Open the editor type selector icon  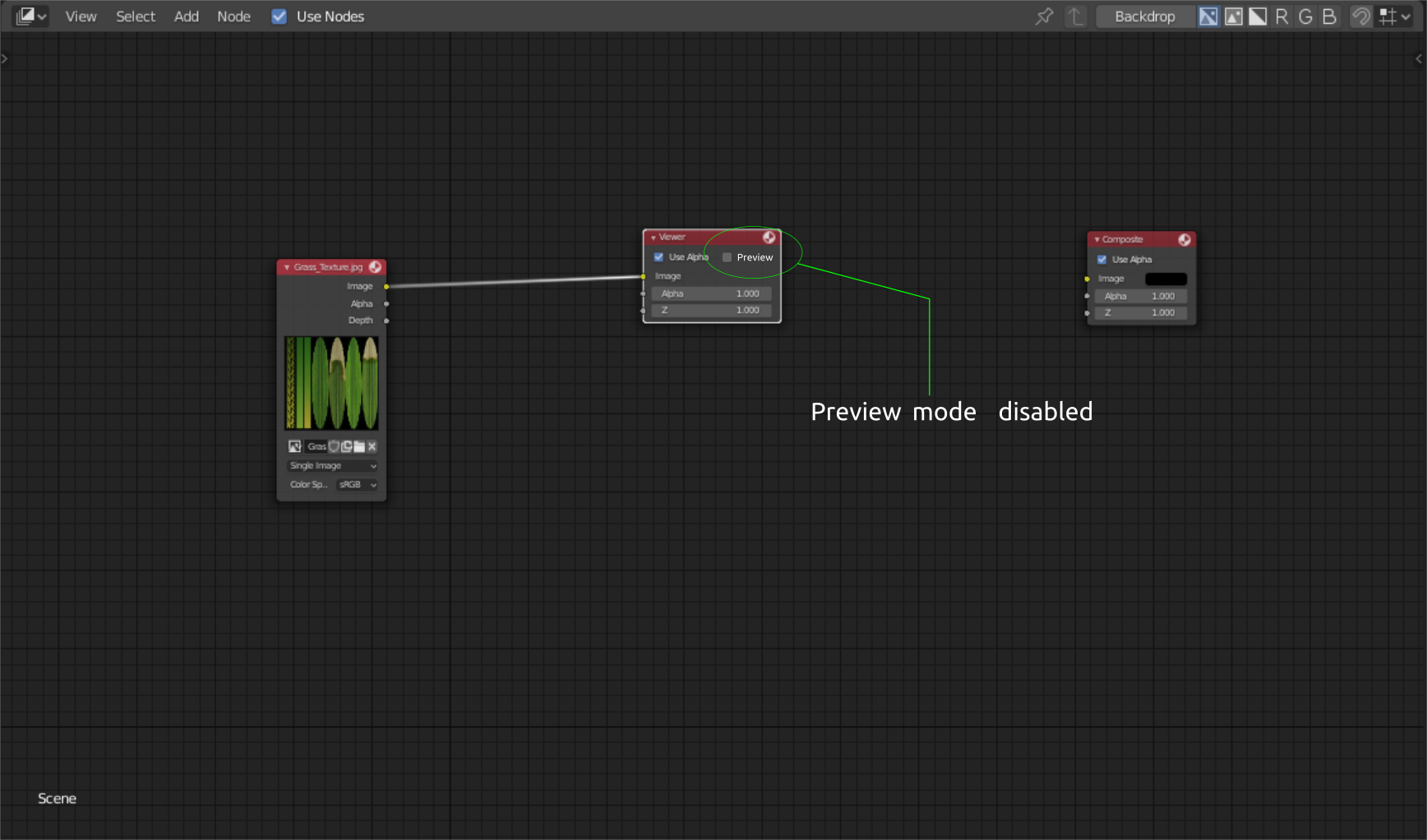click(31, 16)
